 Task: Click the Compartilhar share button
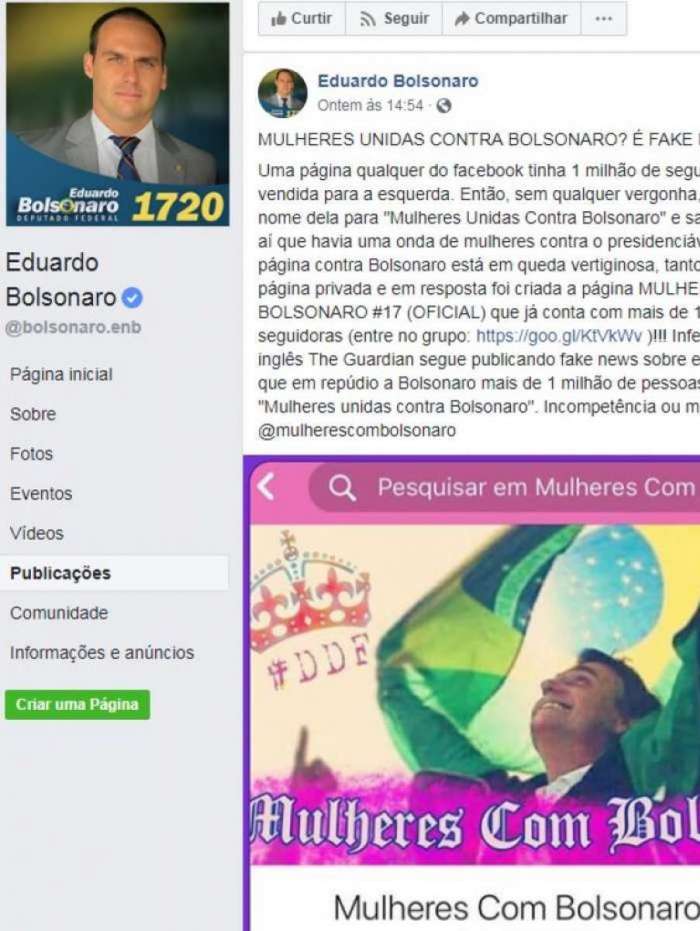[511, 18]
